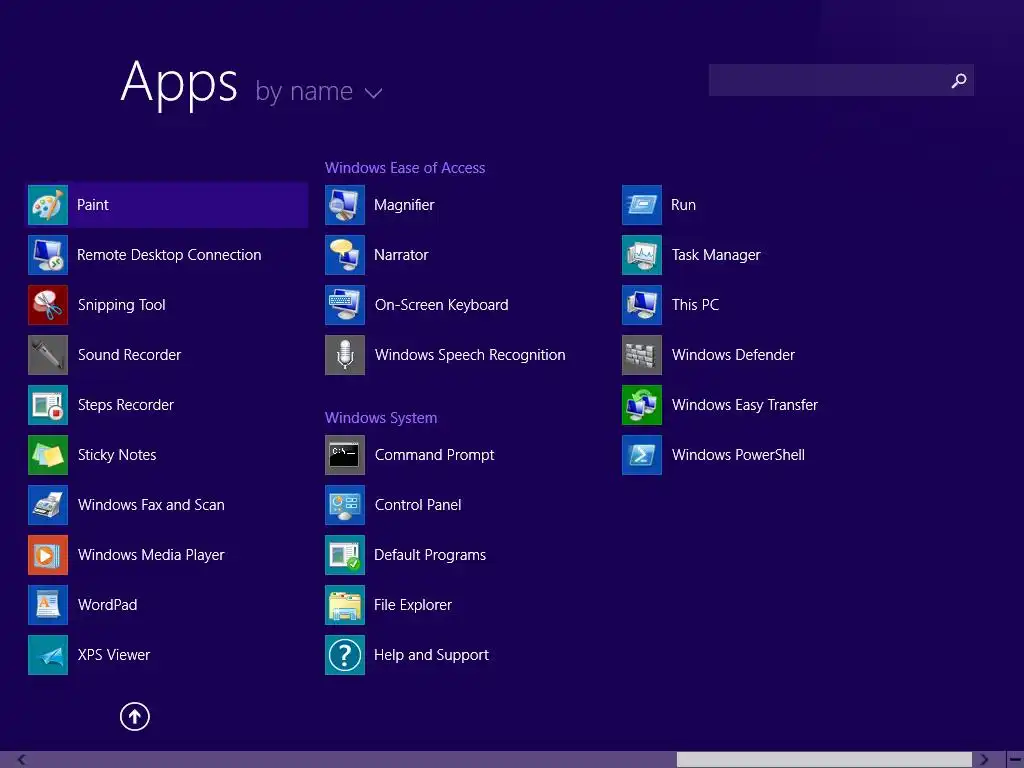Launch Windows Defender wall icon

[x=642, y=355]
